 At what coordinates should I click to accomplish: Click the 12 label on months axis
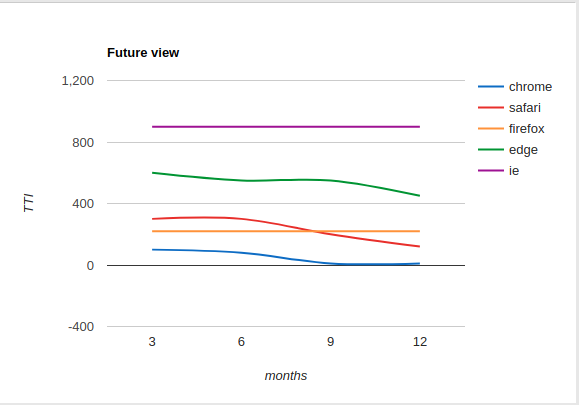(420, 342)
